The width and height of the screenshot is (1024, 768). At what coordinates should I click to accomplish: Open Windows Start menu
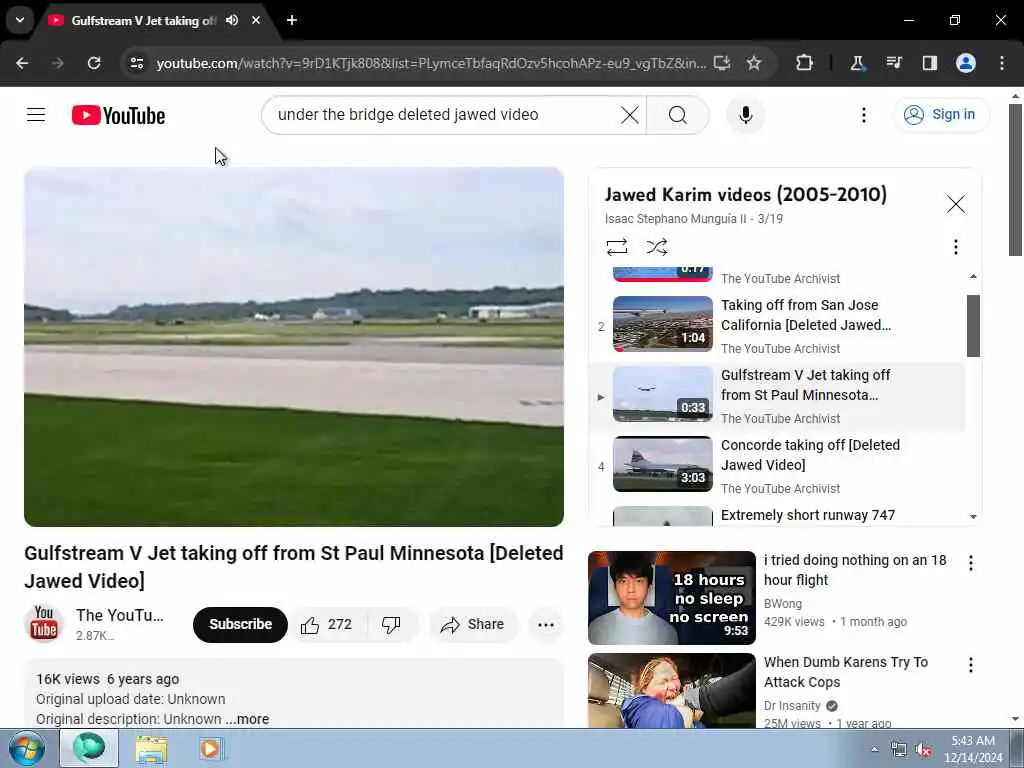[x=26, y=748]
